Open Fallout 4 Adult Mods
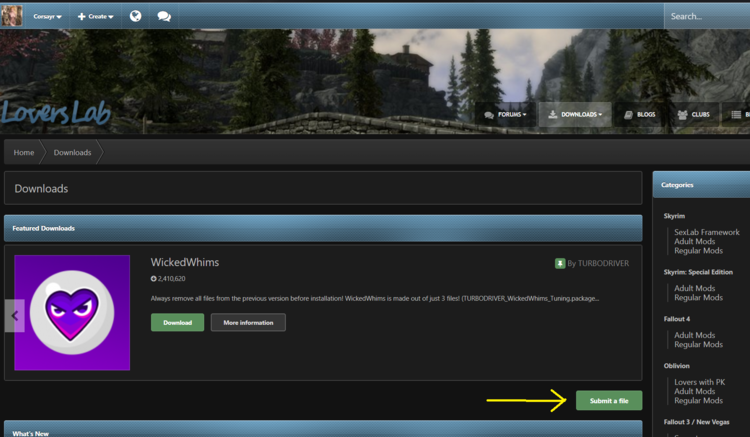Viewport: 750px width, 437px height. coord(695,335)
